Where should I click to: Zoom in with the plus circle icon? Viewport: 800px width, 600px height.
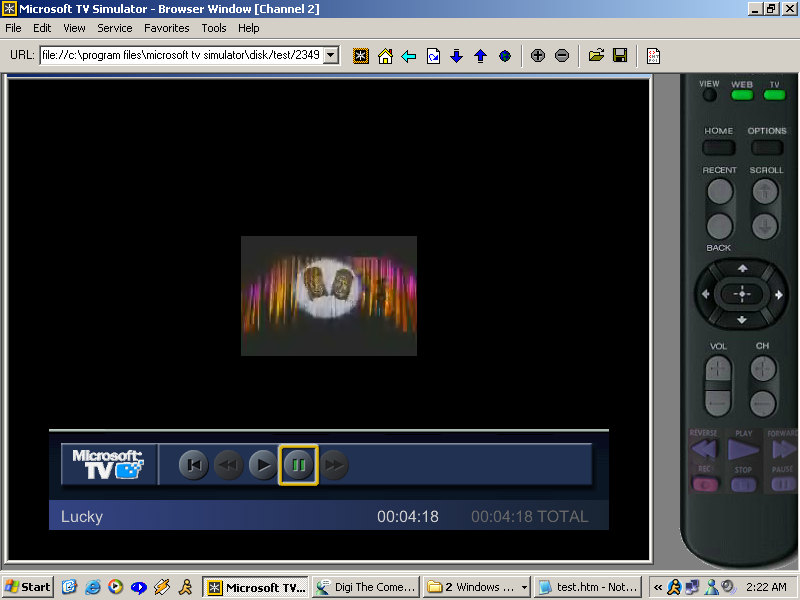coord(538,56)
